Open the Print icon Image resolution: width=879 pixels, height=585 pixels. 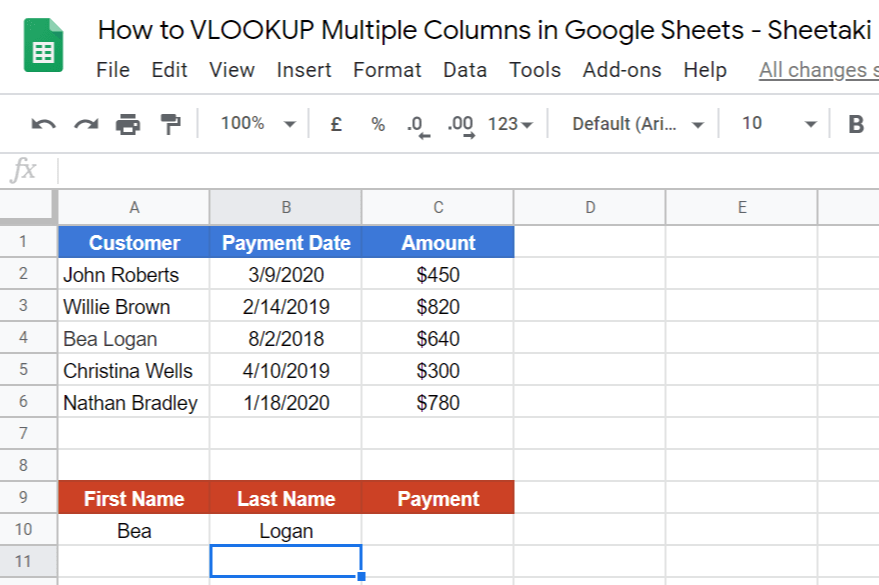click(x=129, y=124)
